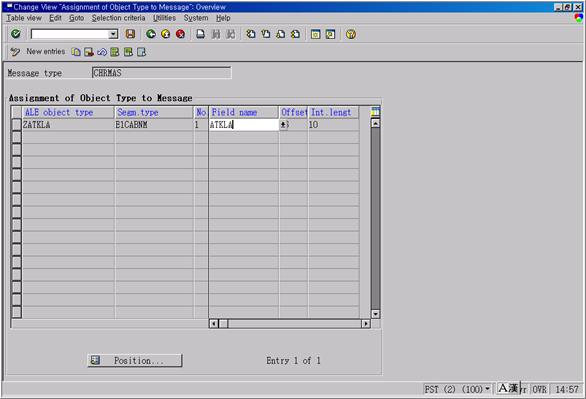Viewport: 586px width, 399px height.
Task: Select the ZATKLA row selector box
Action: pos(16,124)
